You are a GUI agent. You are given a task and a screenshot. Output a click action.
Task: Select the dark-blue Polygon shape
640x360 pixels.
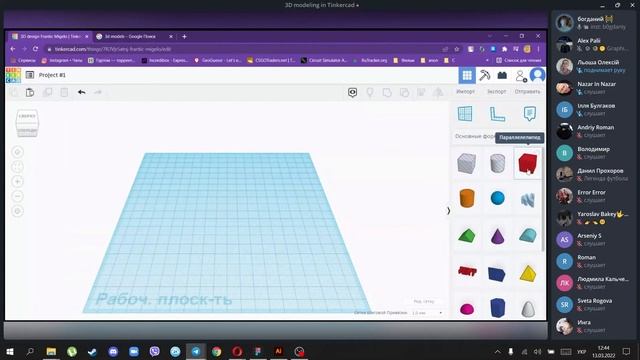click(x=498, y=308)
